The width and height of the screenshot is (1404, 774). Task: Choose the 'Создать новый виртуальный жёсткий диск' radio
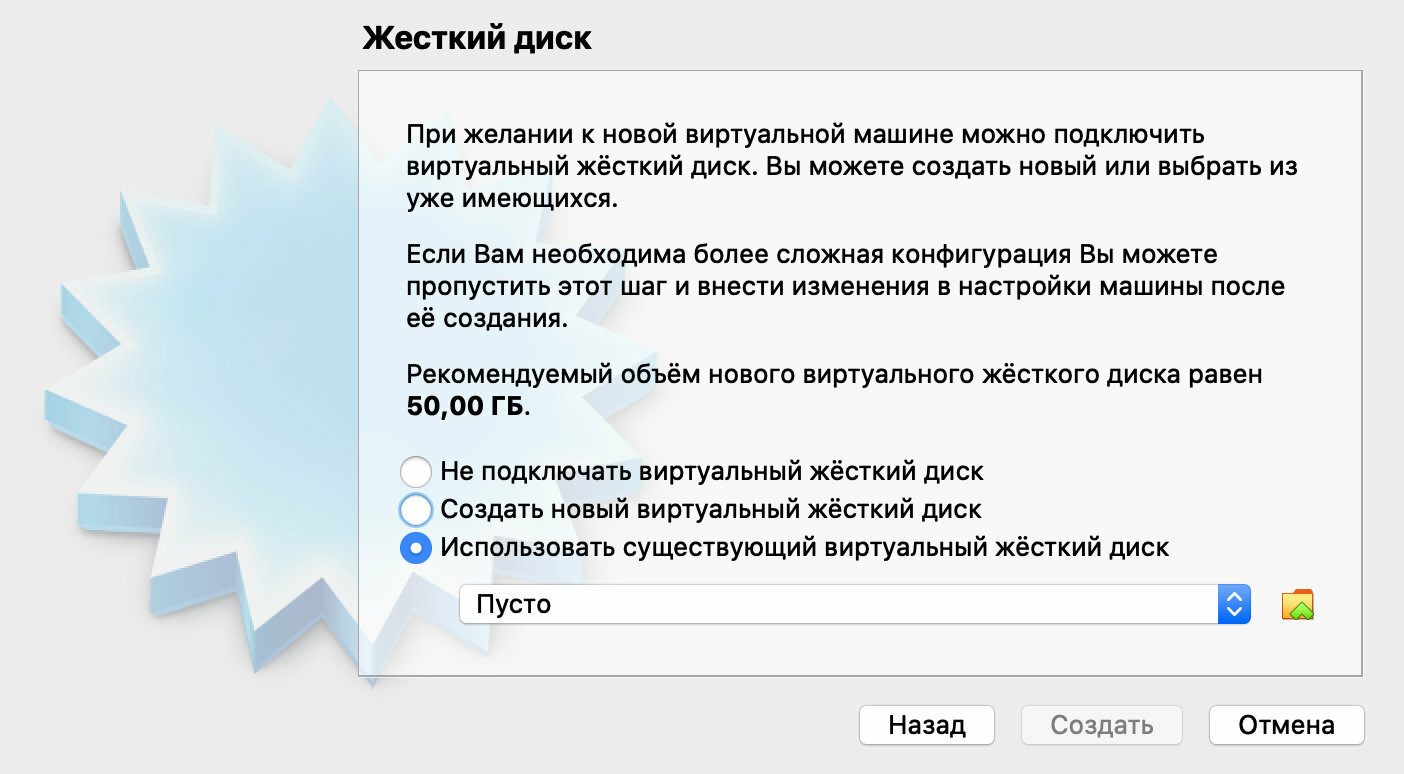click(x=415, y=510)
